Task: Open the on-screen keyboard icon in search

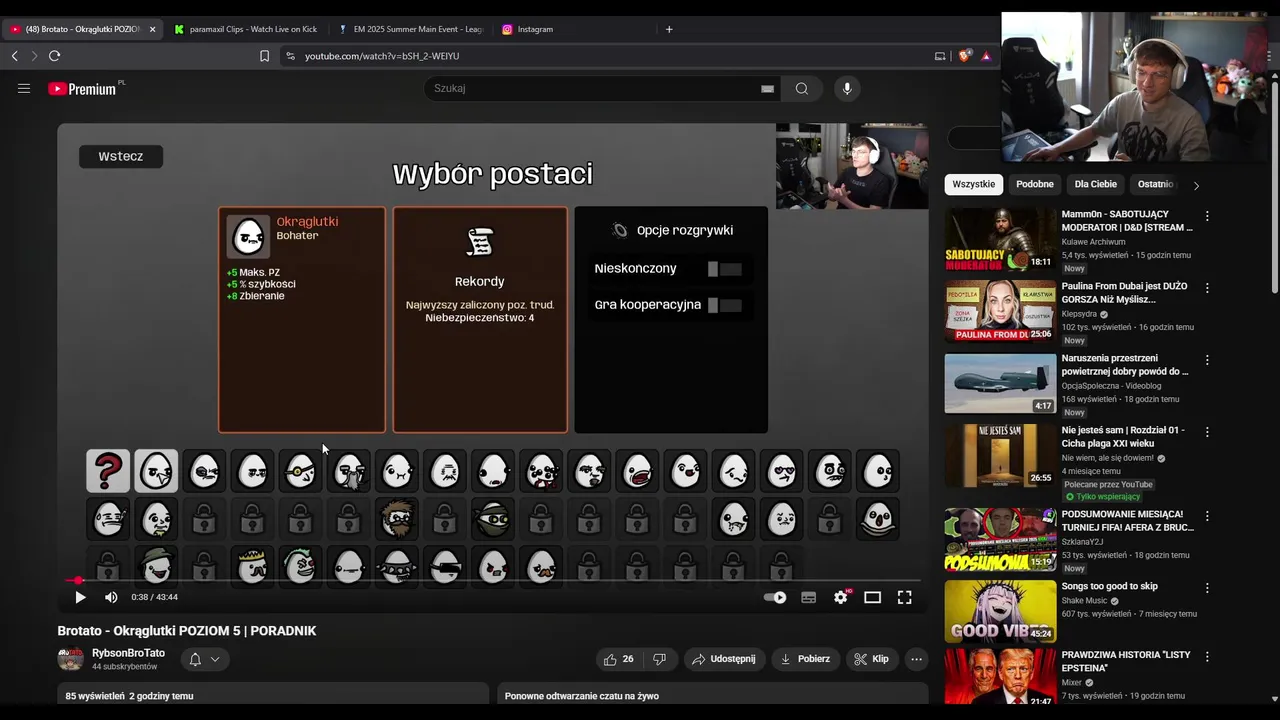Action: pos(767,88)
